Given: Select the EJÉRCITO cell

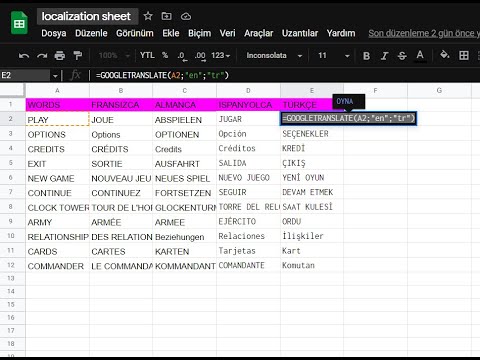Looking at the screenshot, I should (248, 222).
